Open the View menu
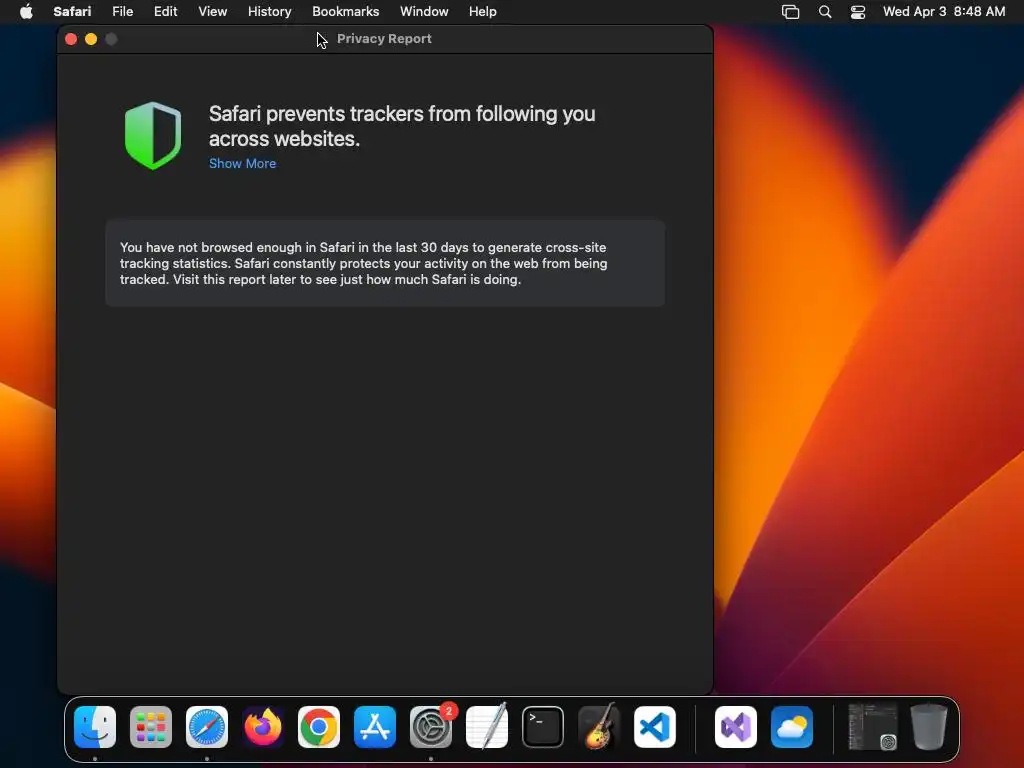The height and width of the screenshot is (768, 1024). 212,12
